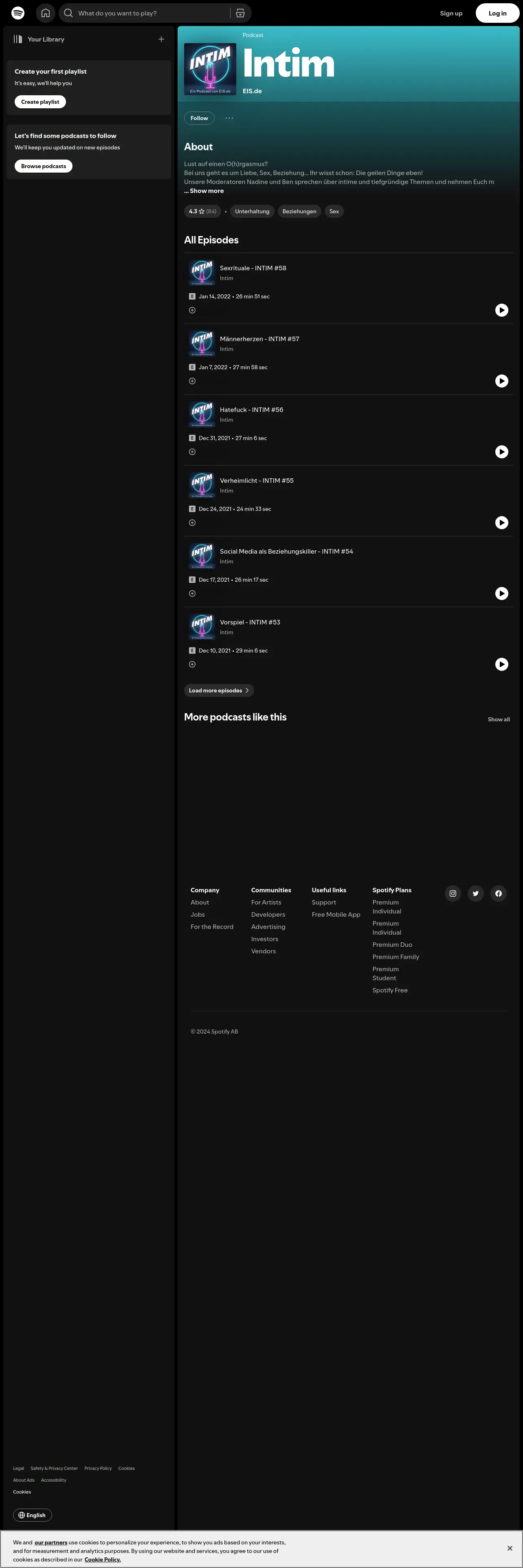The height and width of the screenshot is (1568, 523).
Task: Click the Browse podcasts button
Action: (x=43, y=166)
